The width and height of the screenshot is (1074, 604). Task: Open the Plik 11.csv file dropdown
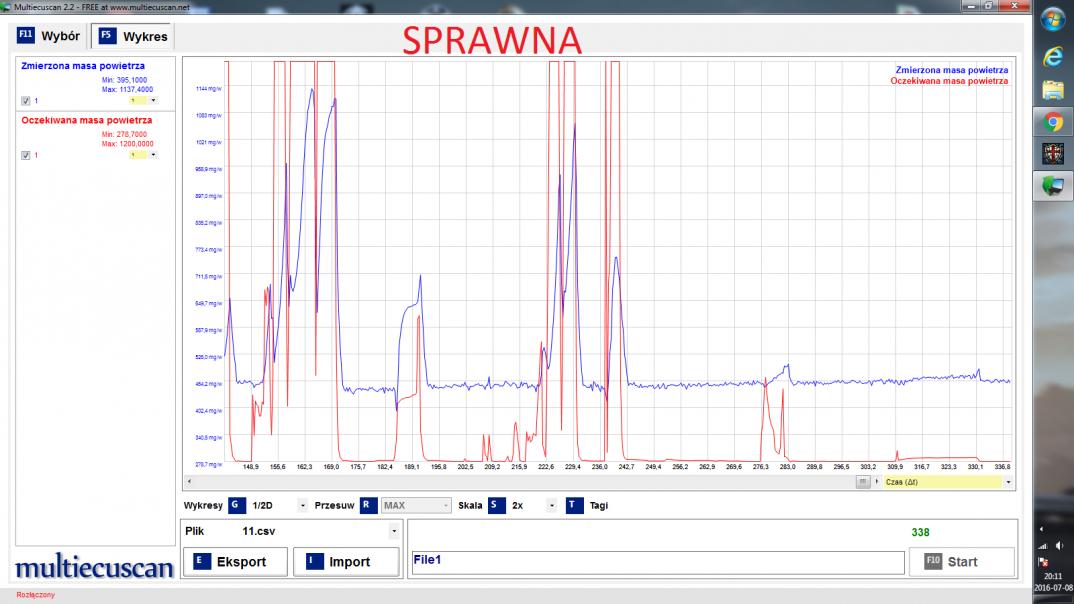coord(393,532)
